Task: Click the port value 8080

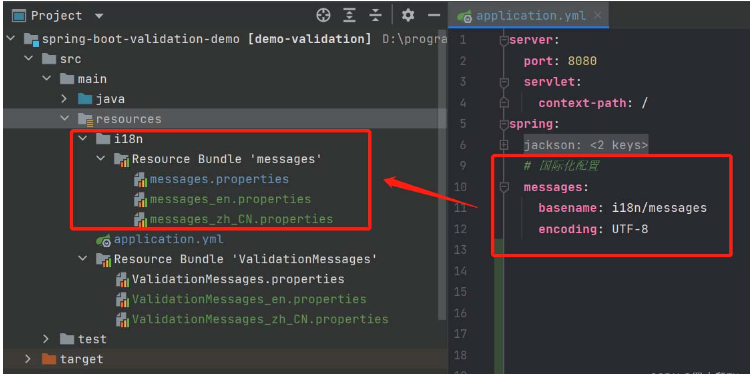Action: pyautogui.click(x=582, y=61)
